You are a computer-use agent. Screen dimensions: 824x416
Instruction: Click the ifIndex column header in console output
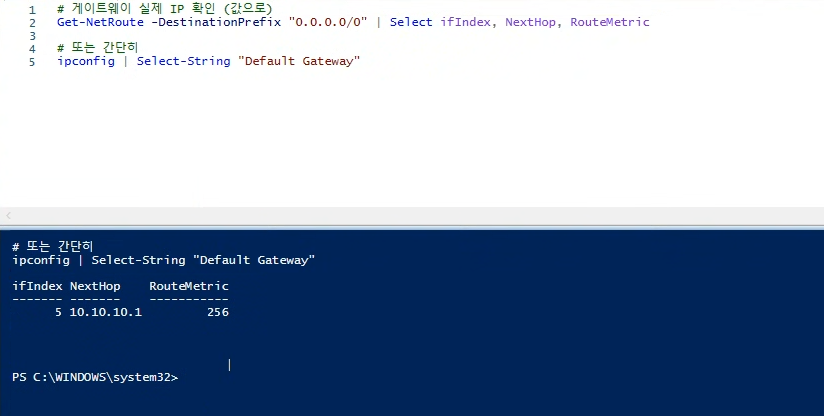pos(37,286)
